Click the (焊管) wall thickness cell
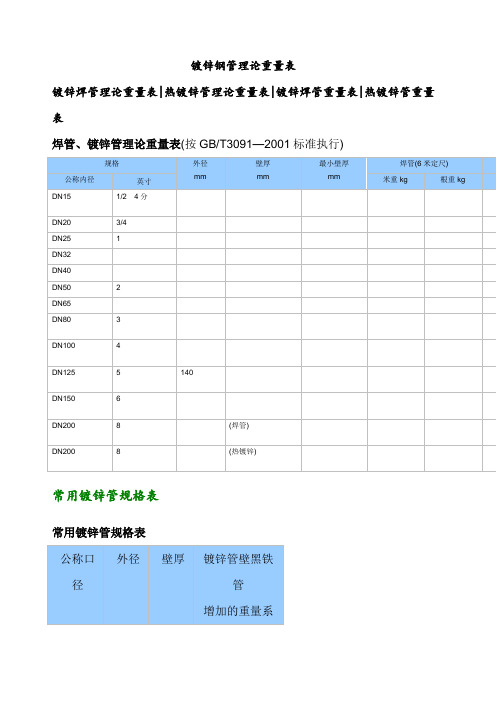This screenshot has width=496, height=702. [x=263, y=432]
